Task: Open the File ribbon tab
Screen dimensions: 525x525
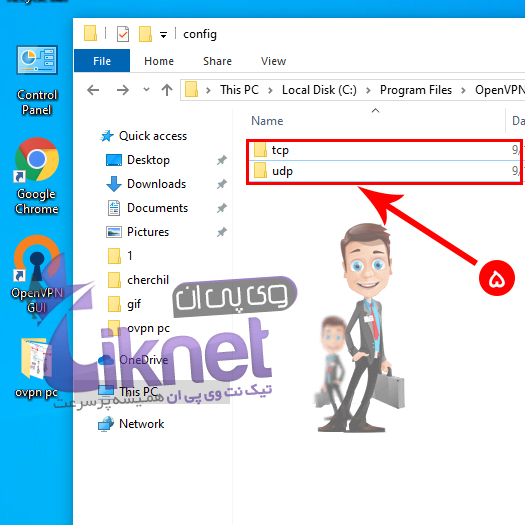Action: pyautogui.click(x=102, y=61)
